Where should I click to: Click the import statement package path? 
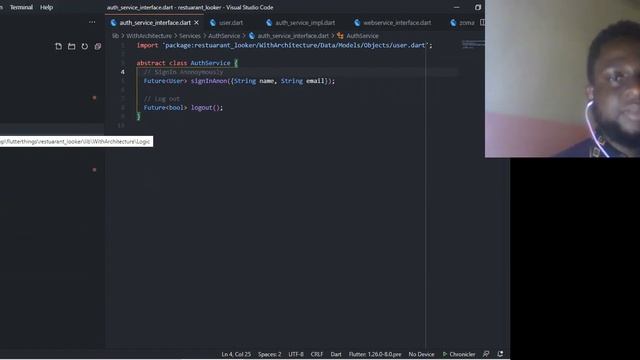tap(295, 45)
